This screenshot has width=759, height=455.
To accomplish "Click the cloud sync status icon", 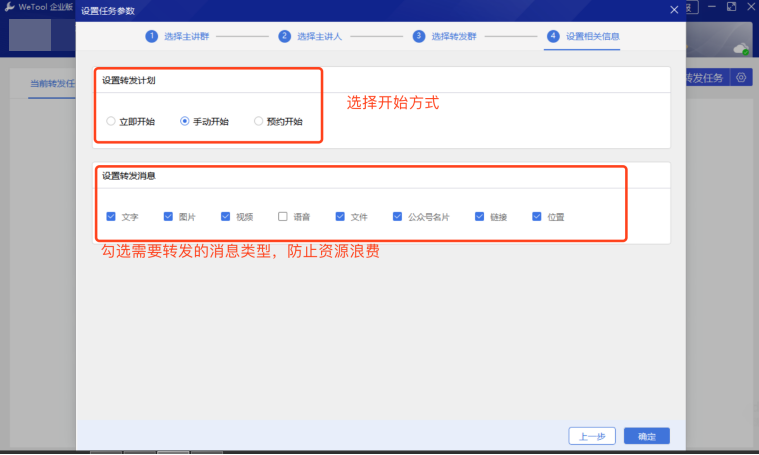I will pyautogui.click(x=741, y=48).
